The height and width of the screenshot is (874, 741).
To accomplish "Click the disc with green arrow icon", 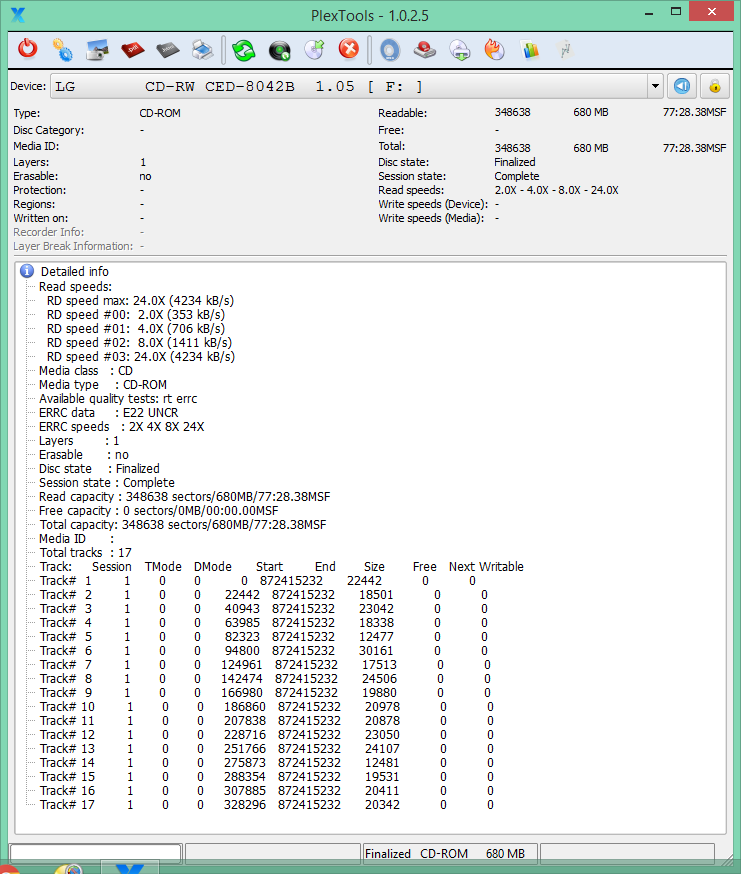I will [x=314, y=50].
